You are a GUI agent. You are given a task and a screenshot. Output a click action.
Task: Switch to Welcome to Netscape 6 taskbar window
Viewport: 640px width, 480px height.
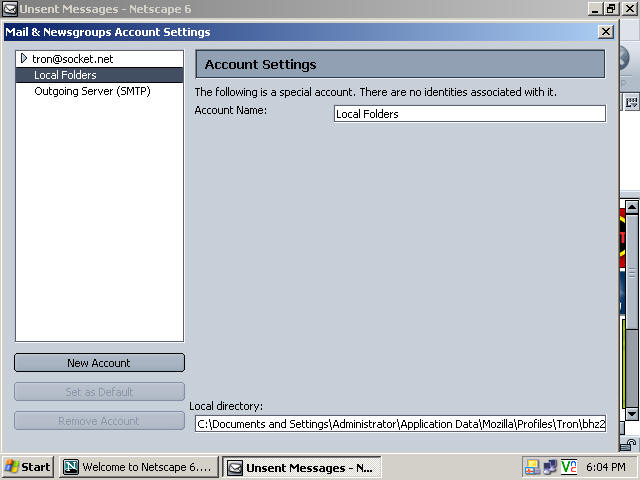[139, 467]
